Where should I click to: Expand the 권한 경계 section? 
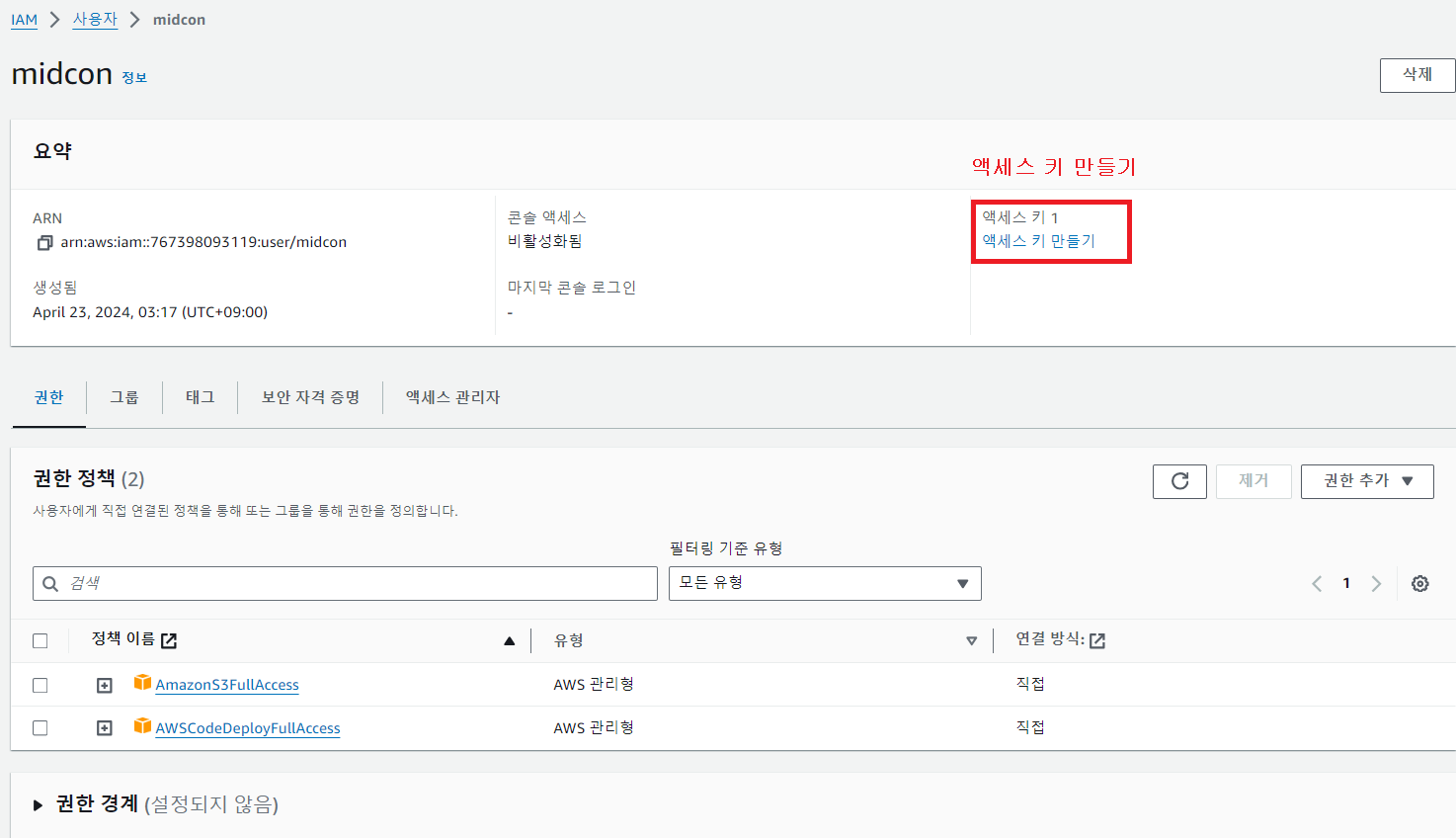tap(38, 805)
